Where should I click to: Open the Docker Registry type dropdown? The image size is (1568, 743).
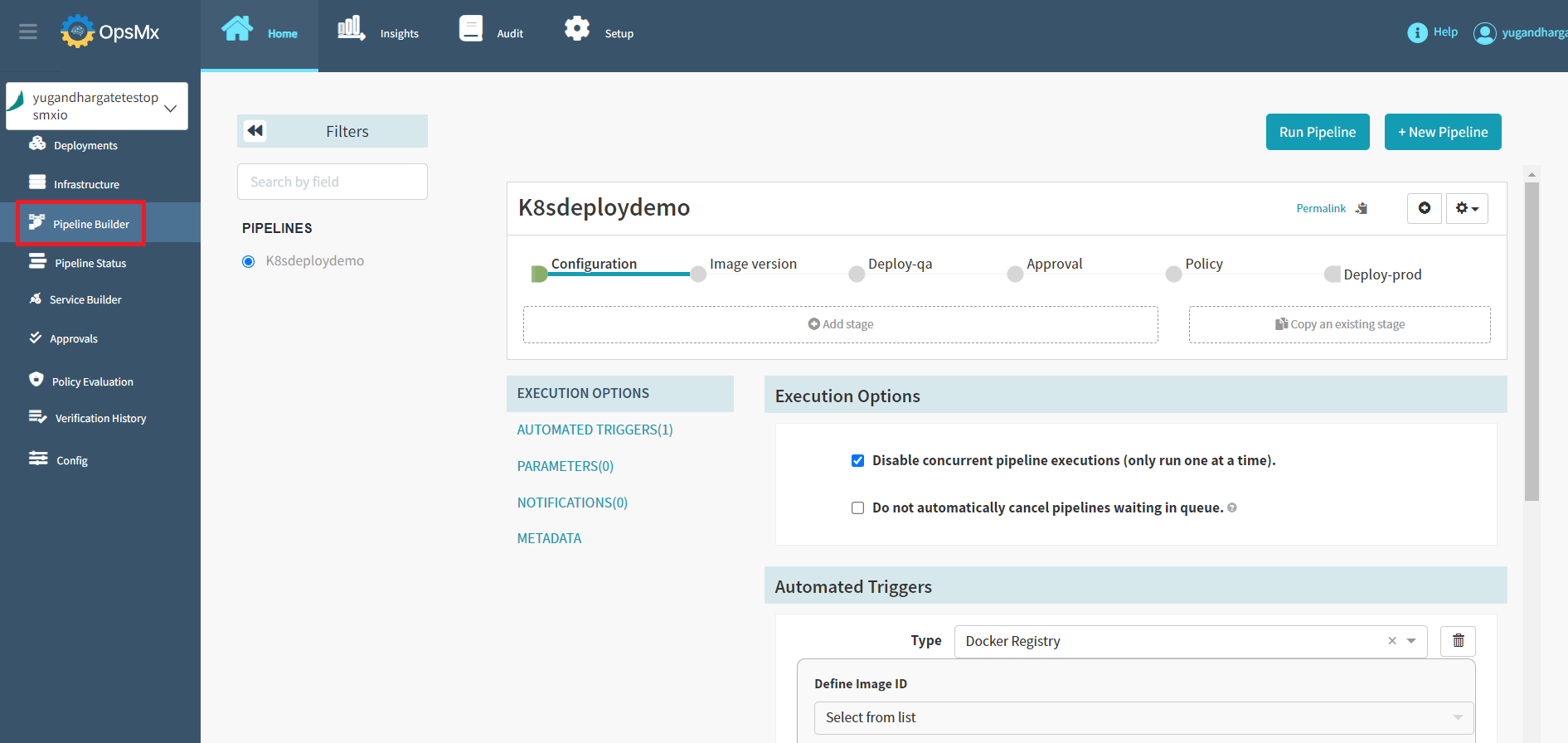pos(1411,641)
